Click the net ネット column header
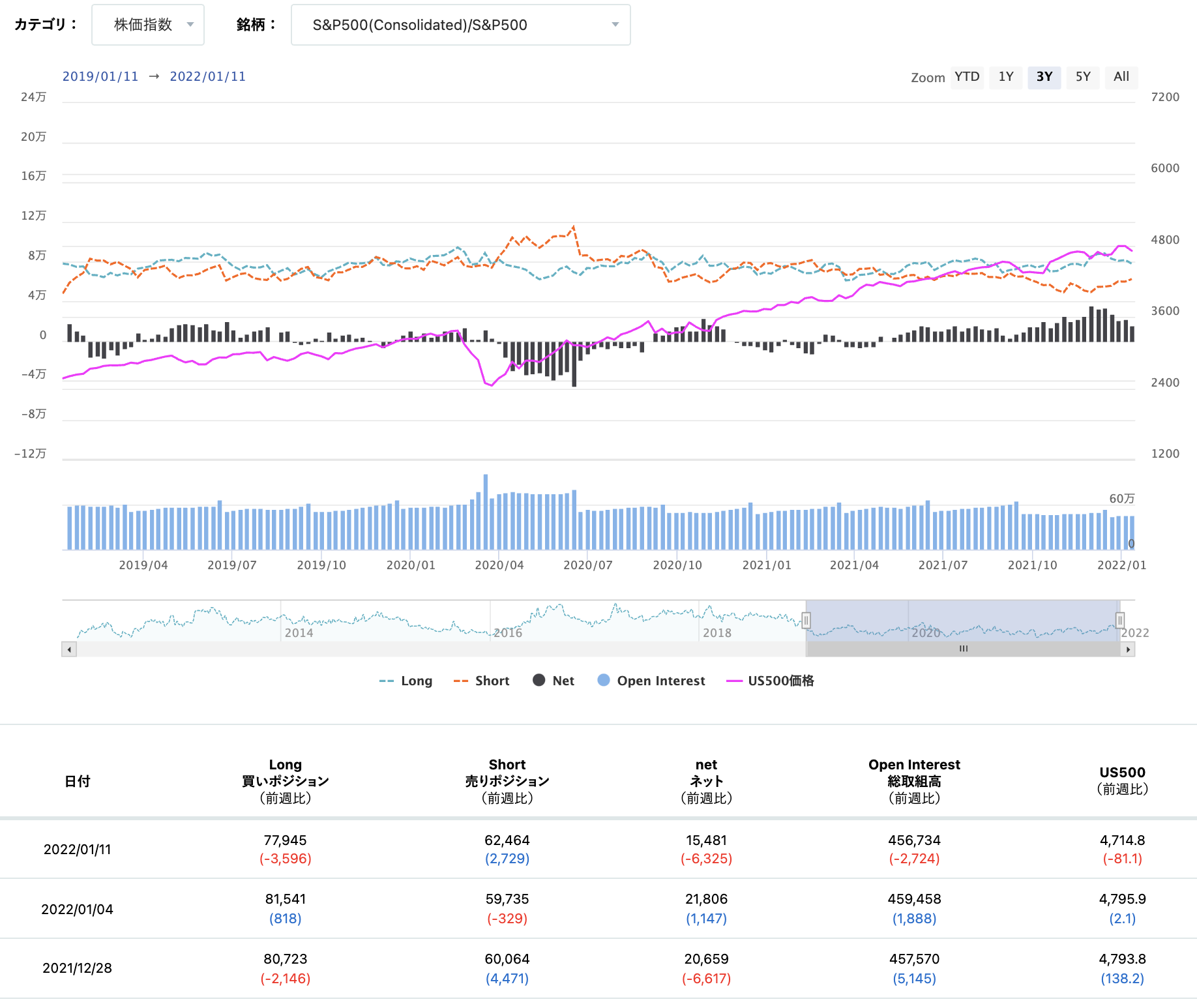This screenshot has height=1008, width=1197. (x=706, y=781)
